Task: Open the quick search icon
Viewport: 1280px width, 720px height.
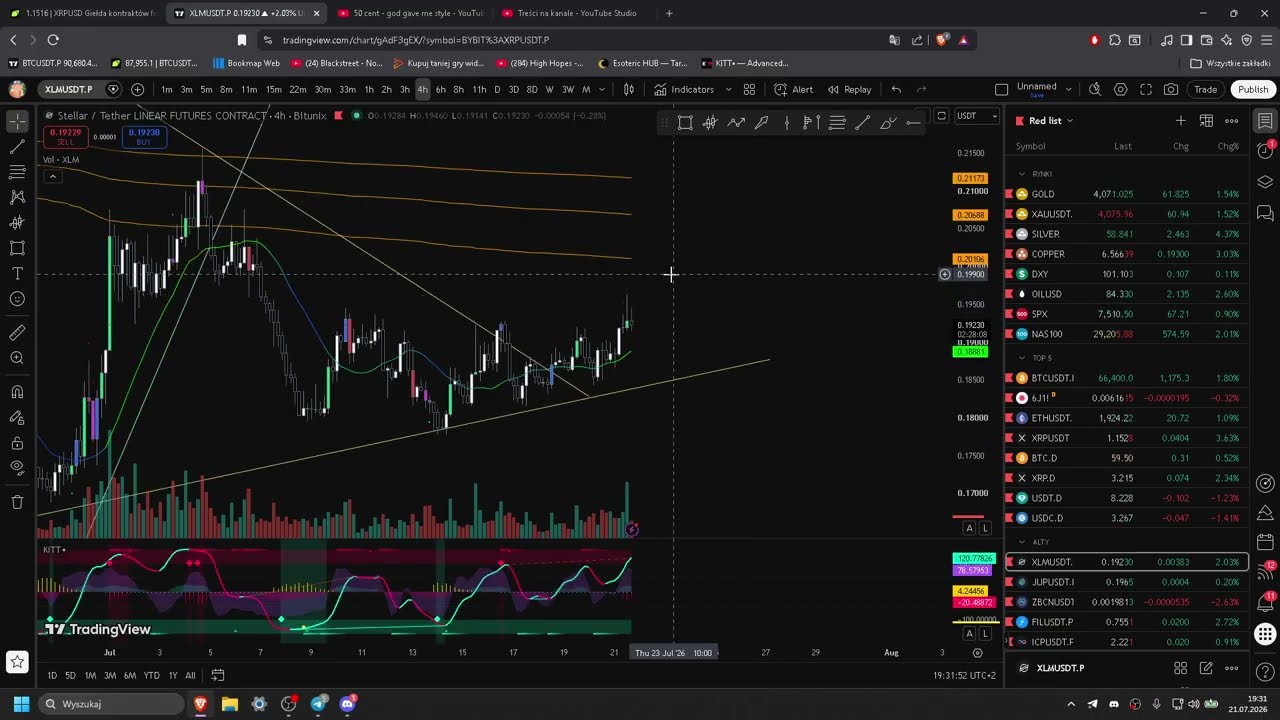Action: tap(1095, 89)
